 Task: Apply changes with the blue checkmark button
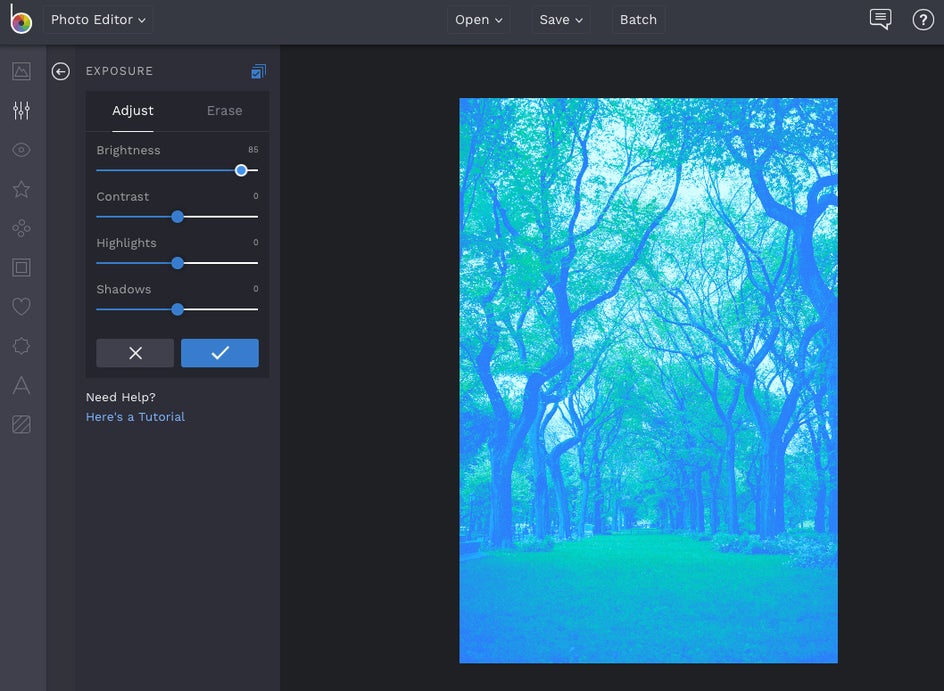[220, 353]
